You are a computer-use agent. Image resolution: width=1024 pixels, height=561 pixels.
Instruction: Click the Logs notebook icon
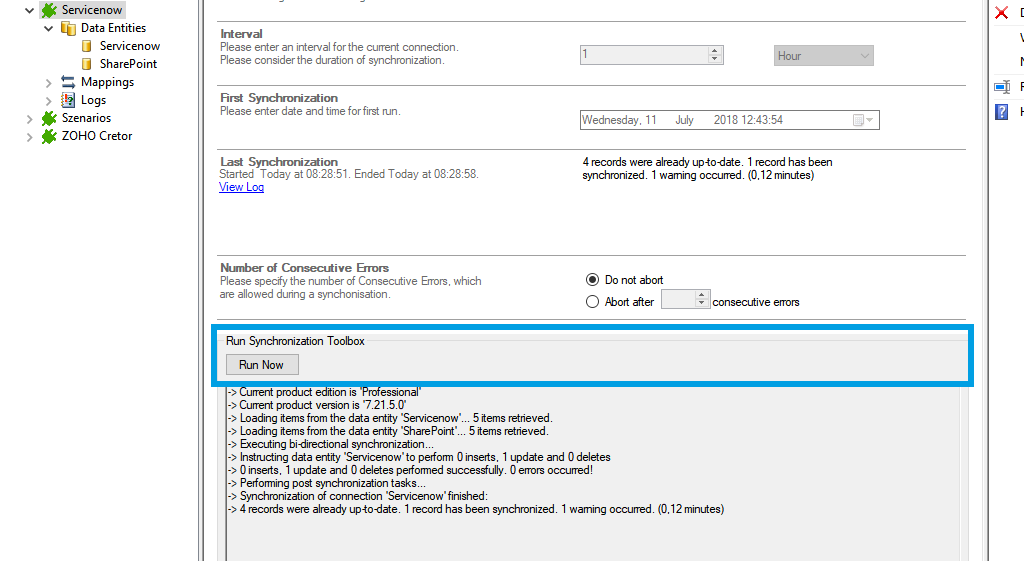tap(68, 100)
